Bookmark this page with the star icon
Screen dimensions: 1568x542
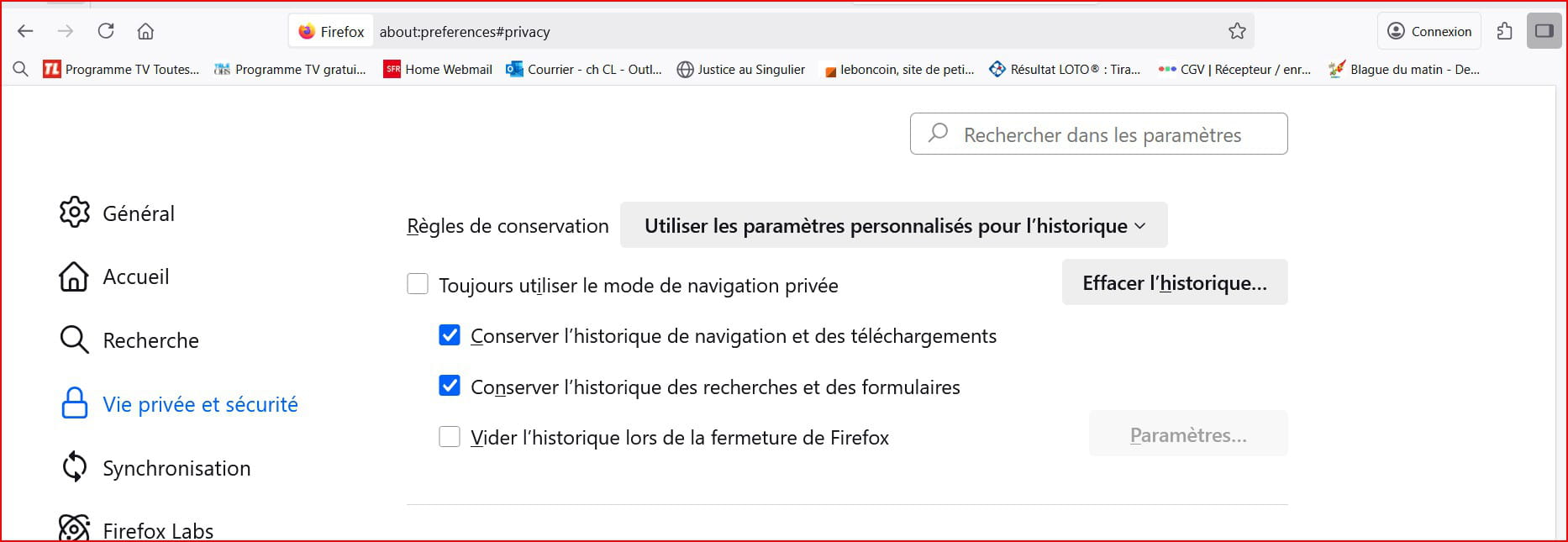[1237, 31]
